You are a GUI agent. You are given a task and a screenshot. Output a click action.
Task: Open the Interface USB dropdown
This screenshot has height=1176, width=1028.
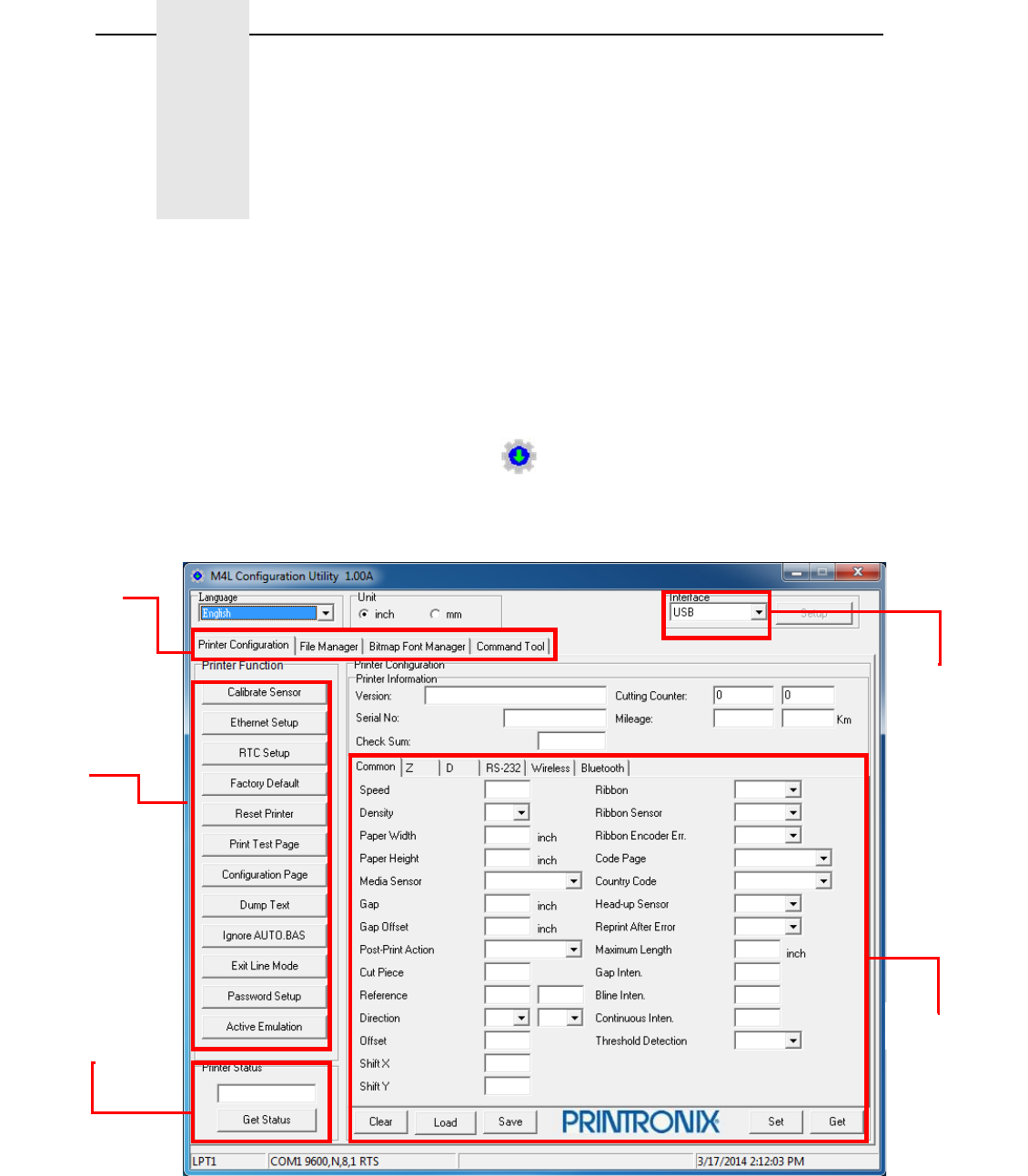[758, 613]
